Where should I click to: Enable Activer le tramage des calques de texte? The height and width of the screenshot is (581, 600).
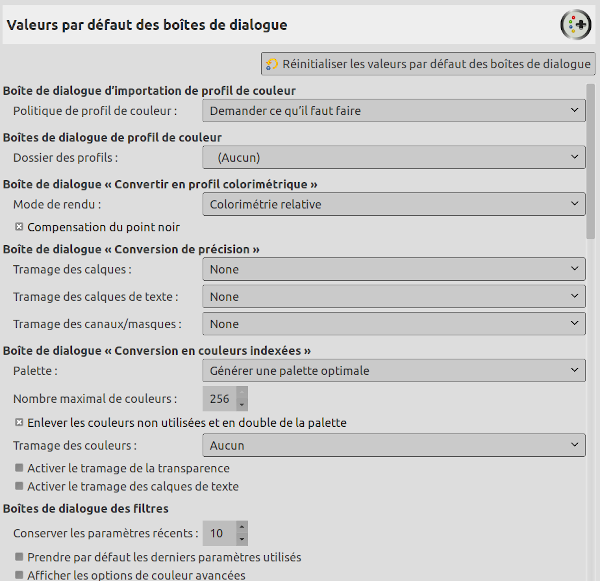pos(19,486)
